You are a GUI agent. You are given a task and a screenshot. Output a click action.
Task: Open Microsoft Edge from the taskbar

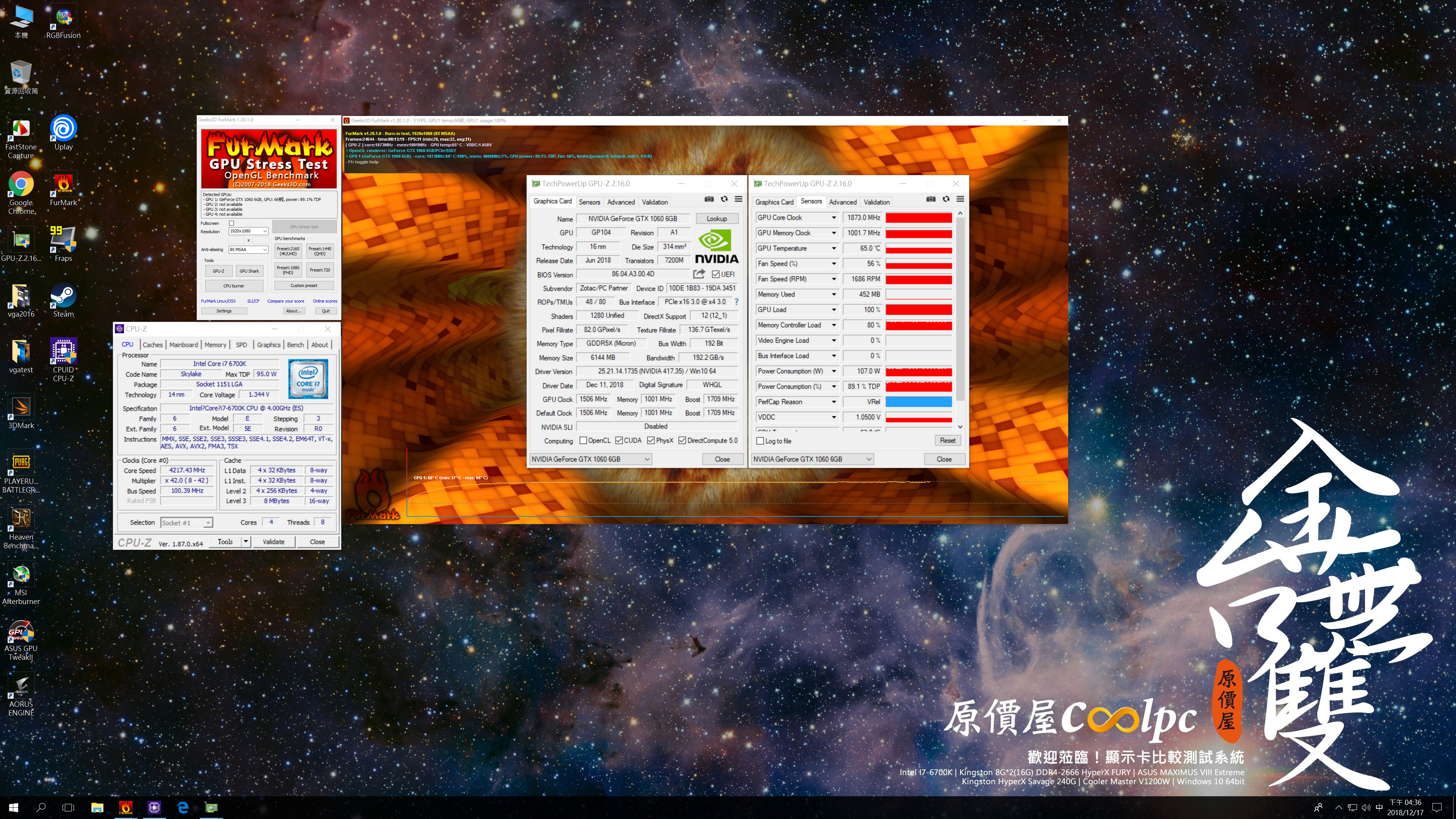click(183, 808)
